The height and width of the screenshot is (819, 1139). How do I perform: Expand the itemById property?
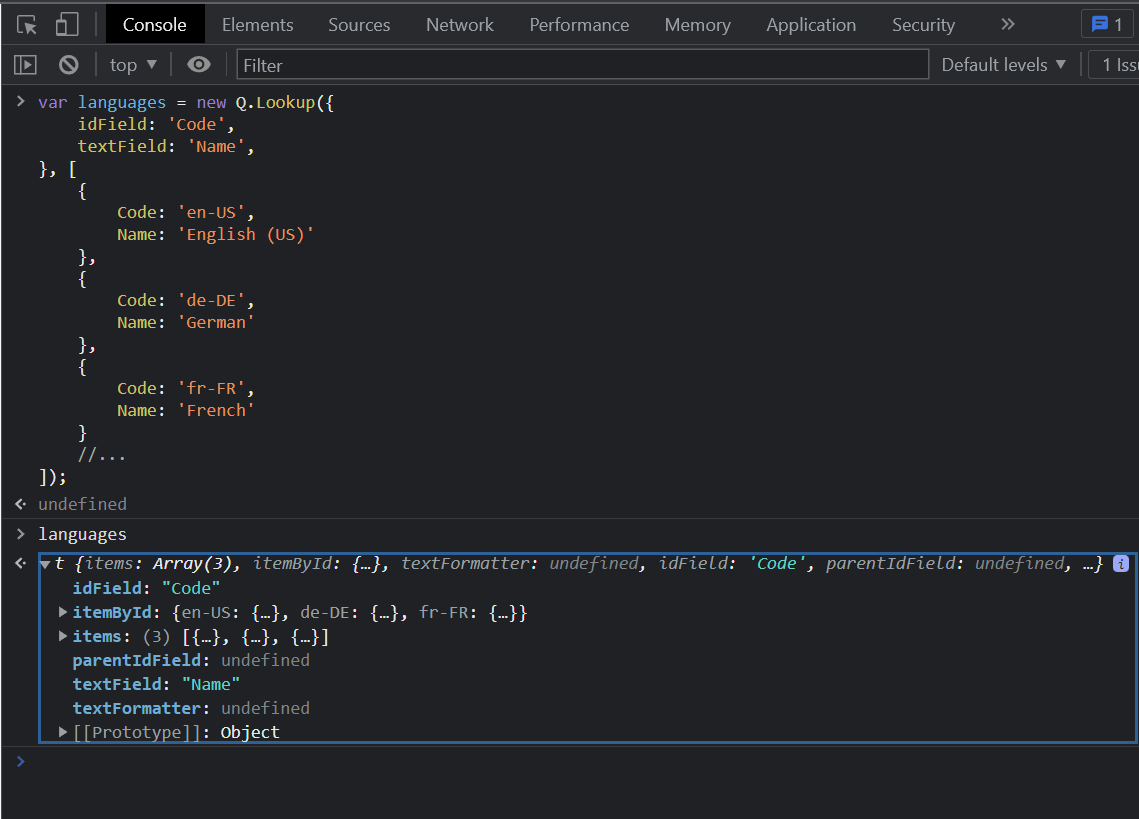point(62,612)
